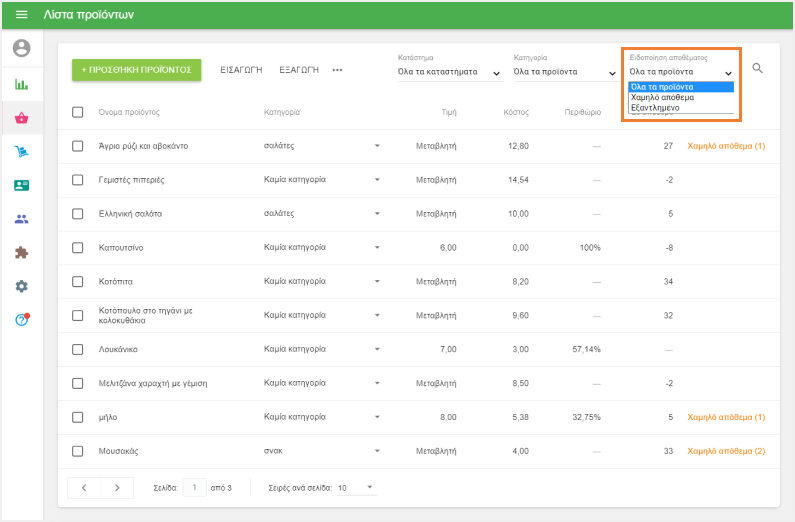This screenshot has height=522, width=795.
Task: Open the rows per page dropdown
Action: pyautogui.click(x=356, y=488)
